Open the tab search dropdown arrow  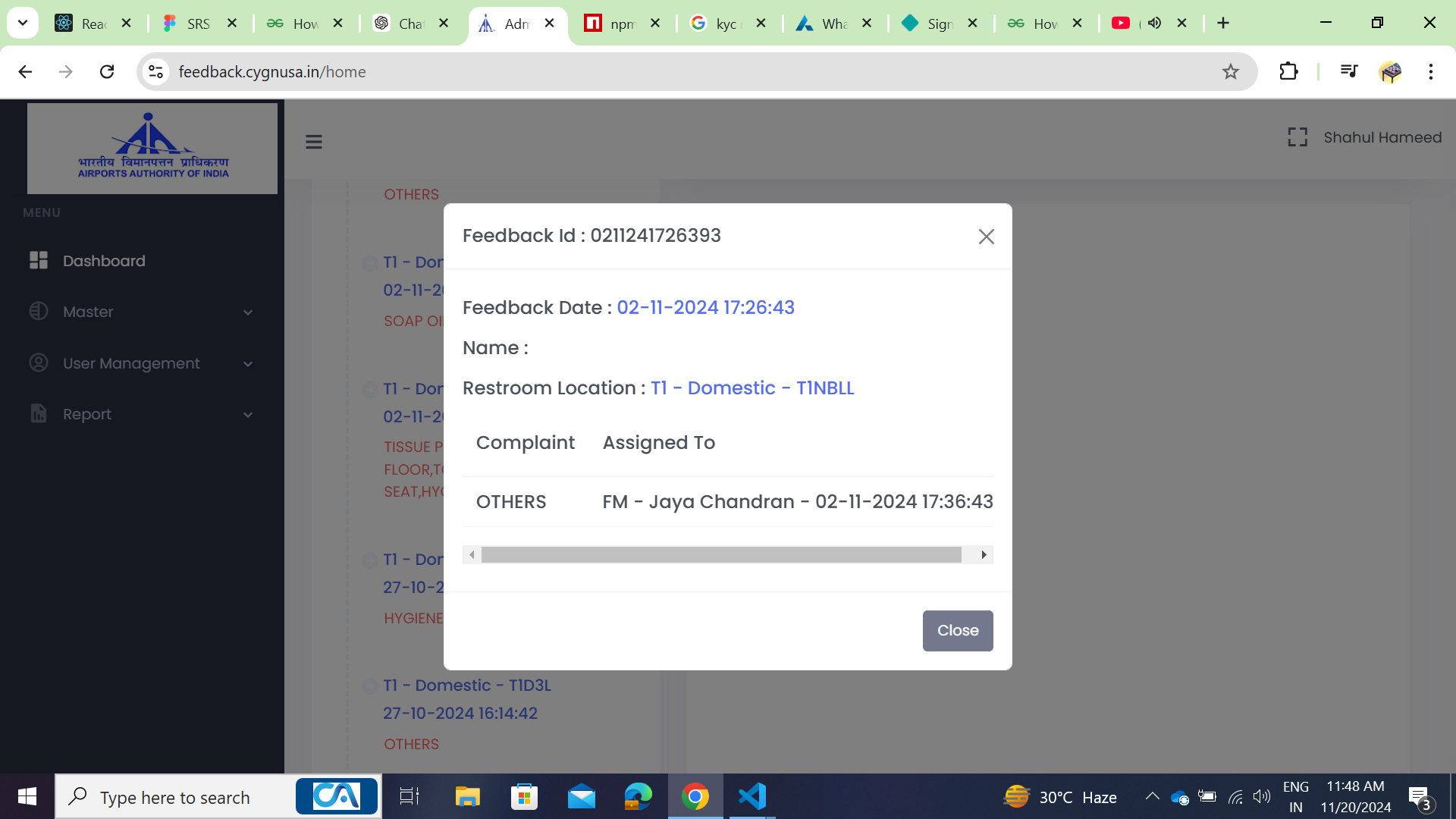click(x=23, y=23)
